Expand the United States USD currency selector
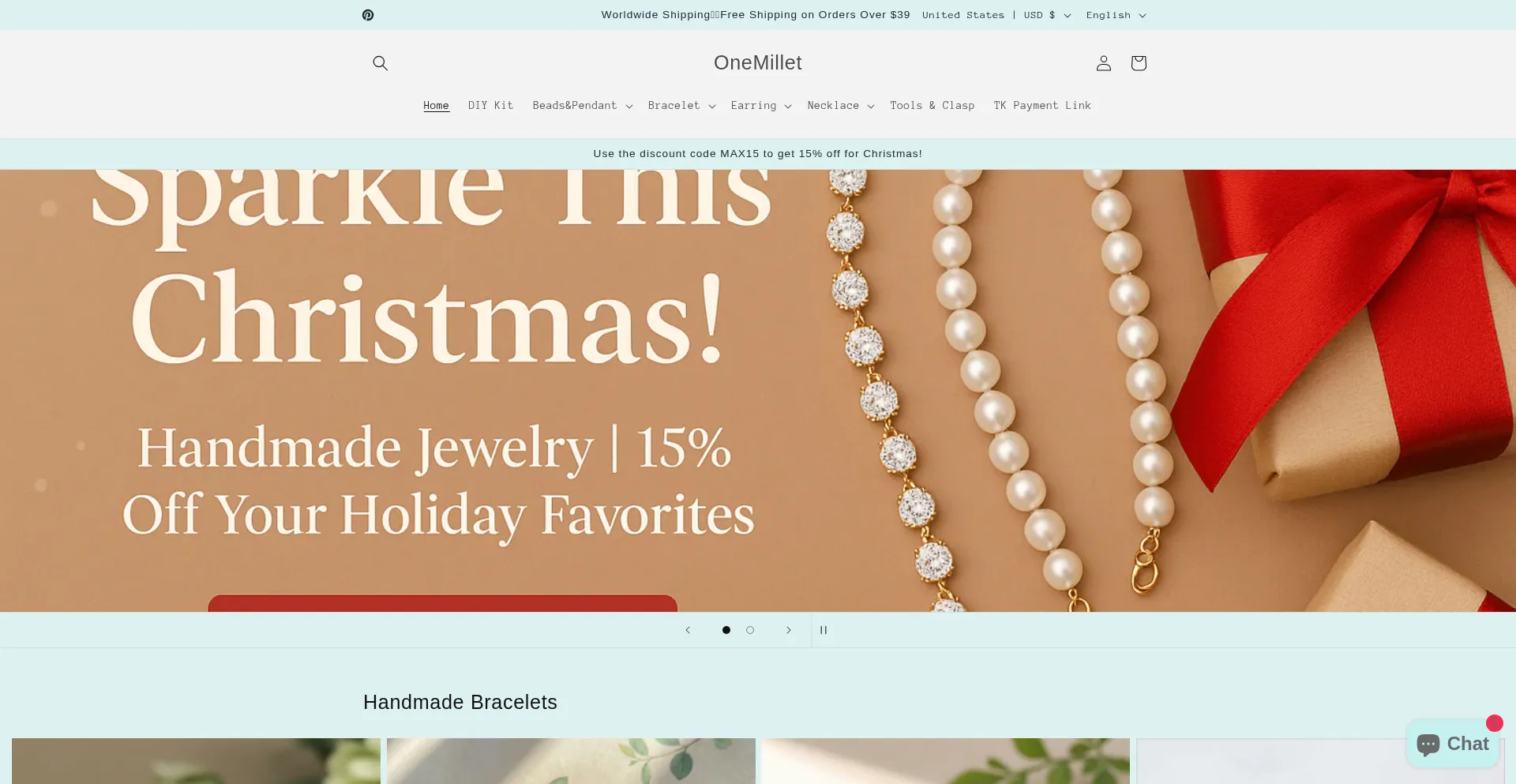 pos(996,15)
